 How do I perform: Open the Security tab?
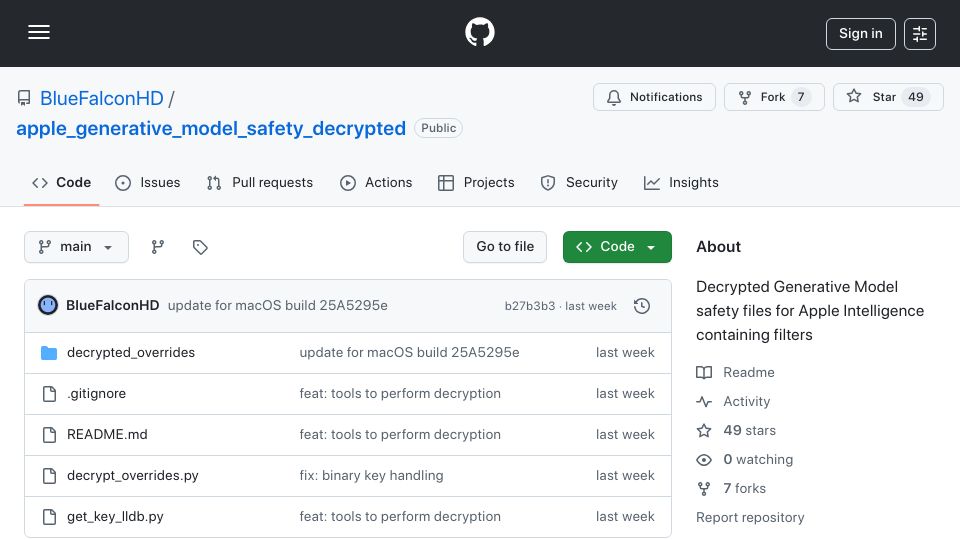coord(579,182)
